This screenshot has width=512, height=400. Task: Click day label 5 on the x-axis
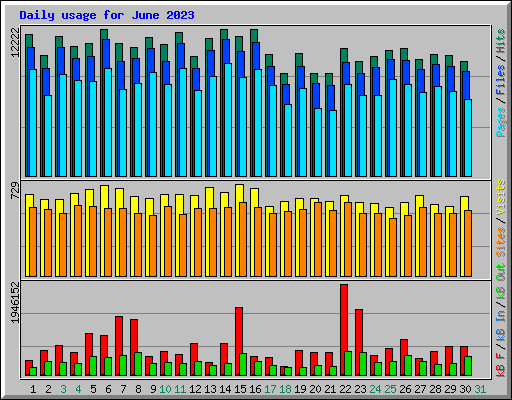pos(93,389)
